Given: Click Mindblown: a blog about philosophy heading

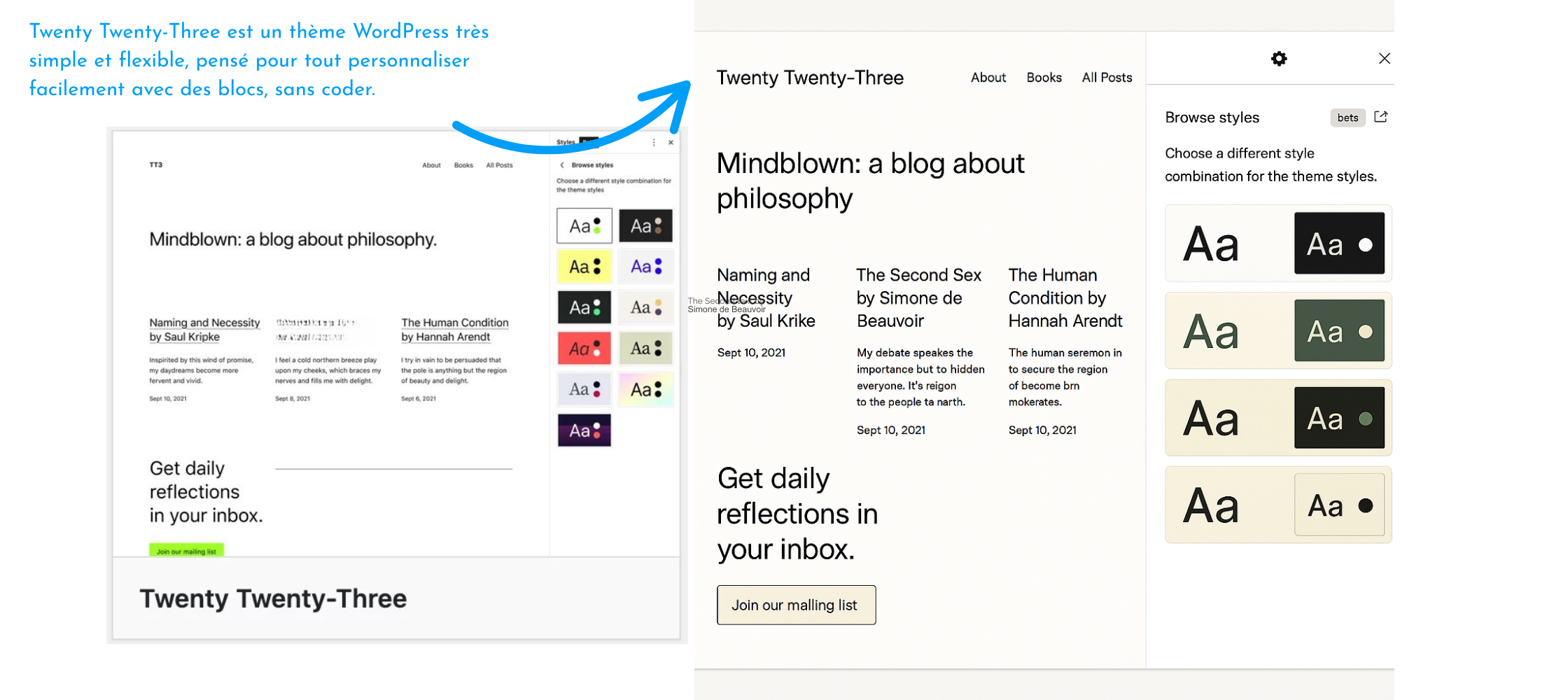Looking at the screenshot, I should coord(870,181).
